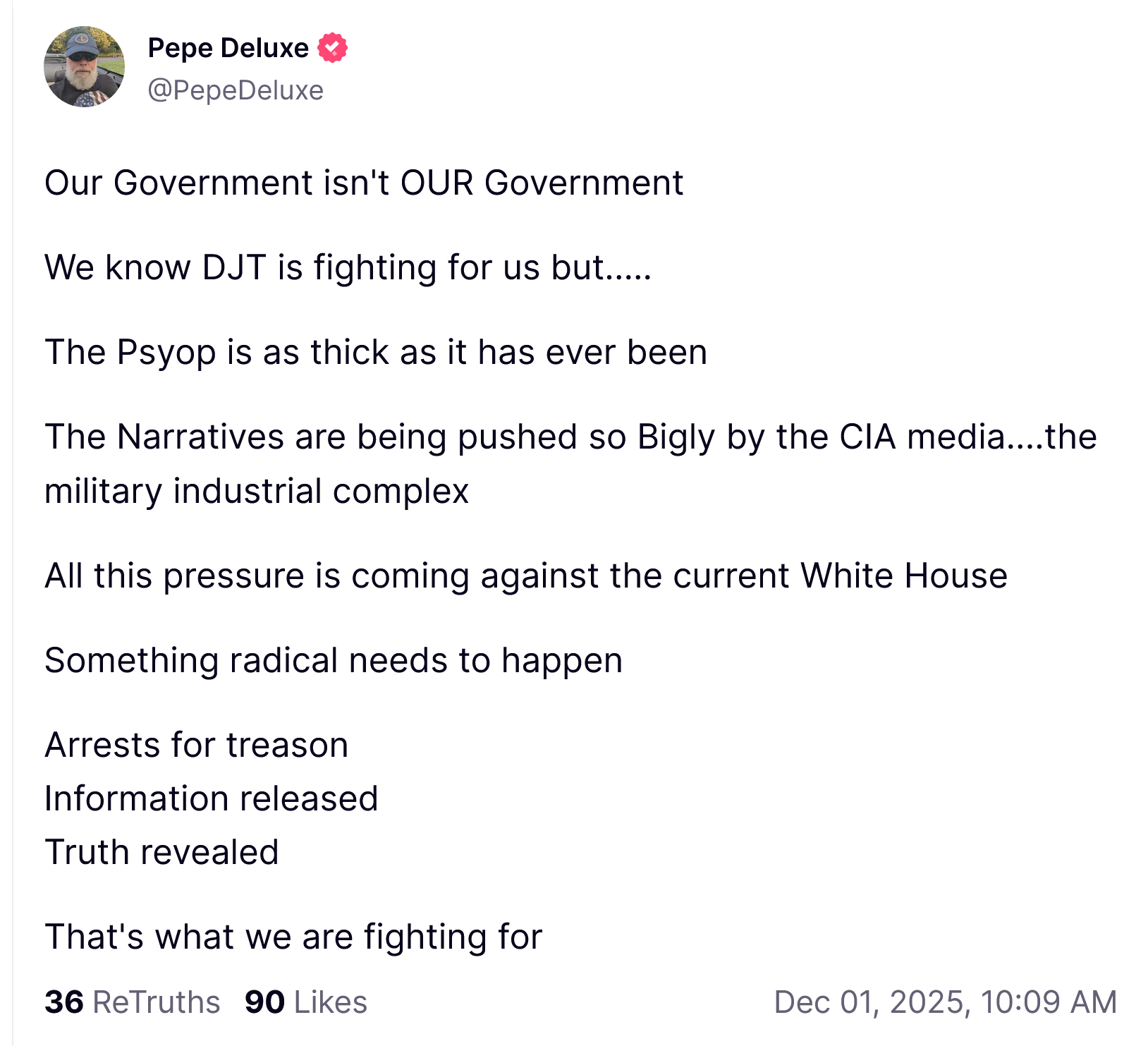The width and height of the screenshot is (1148, 1046).
Task: Click the "The Psyop is as thick" line
Action: pyautogui.click(x=376, y=352)
